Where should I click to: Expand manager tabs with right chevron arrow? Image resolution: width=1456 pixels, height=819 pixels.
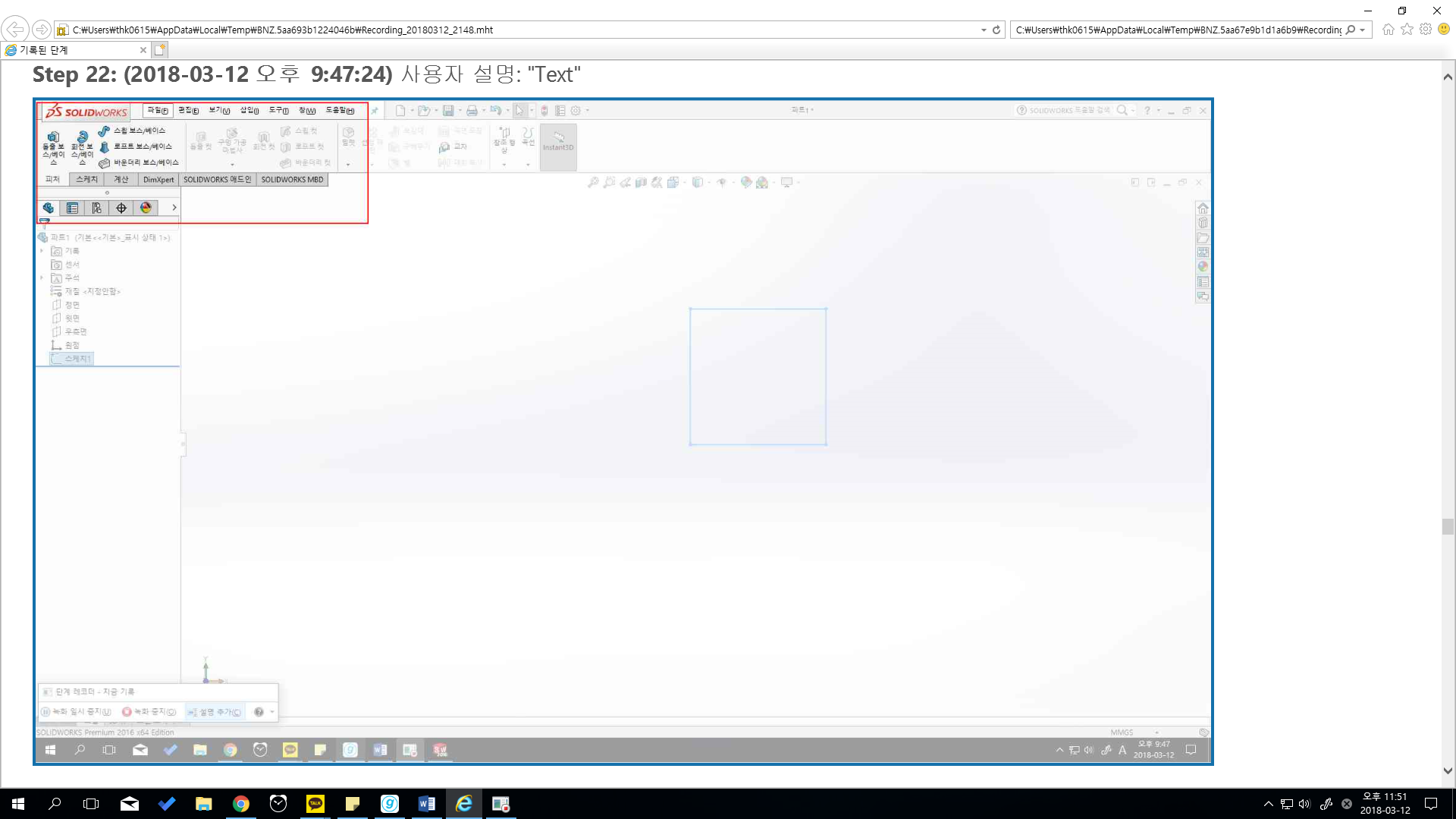[x=174, y=208]
